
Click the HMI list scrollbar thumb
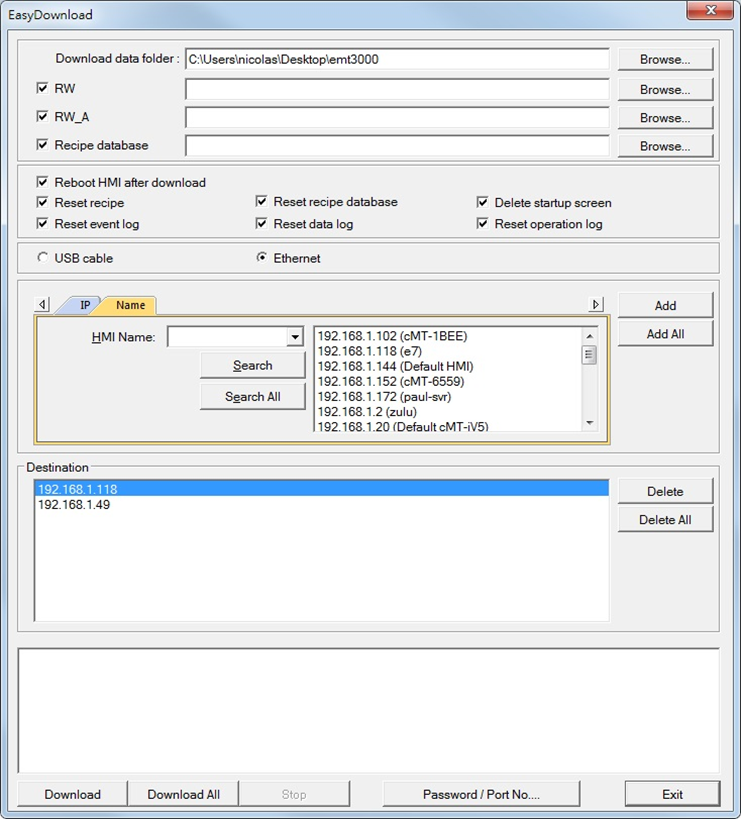590,355
